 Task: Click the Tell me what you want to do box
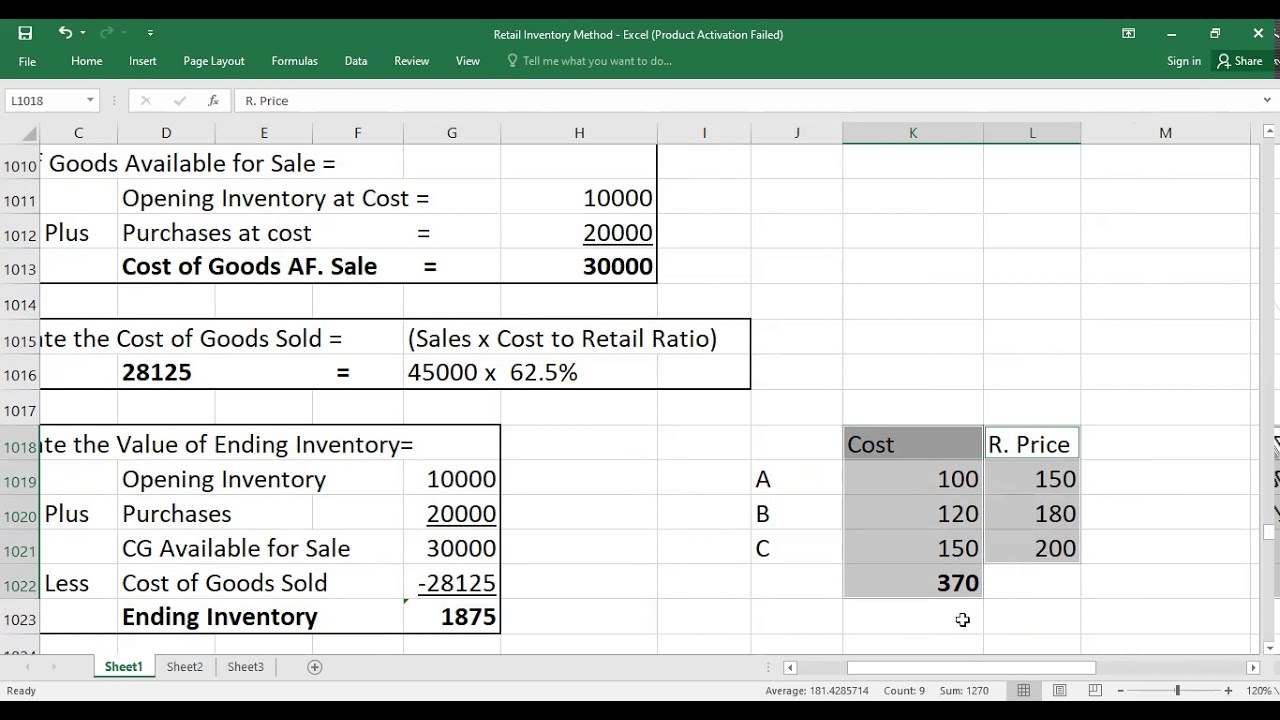coord(590,61)
